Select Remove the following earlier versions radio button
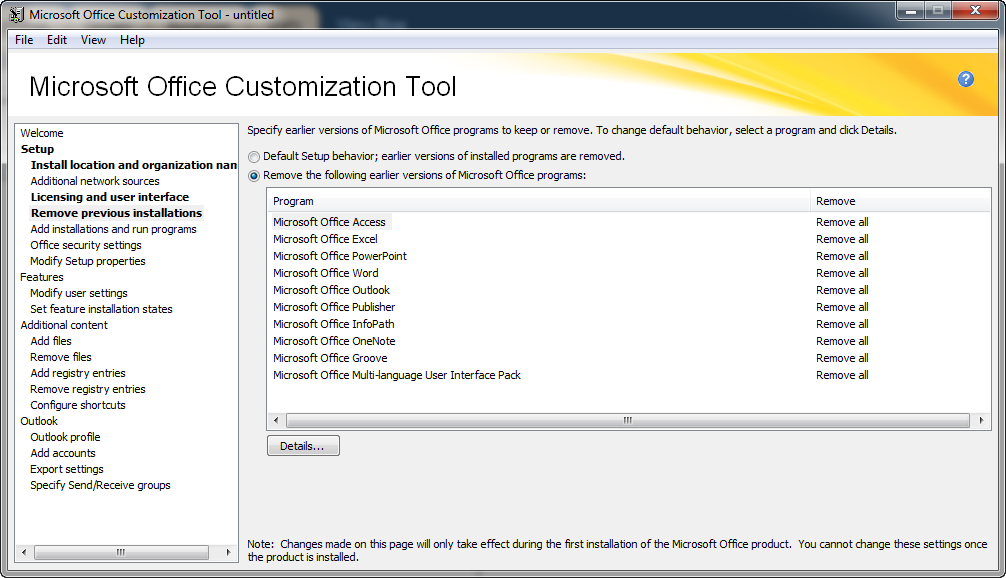Image resolution: width=1006 pixels, height=578 pixels. click(x=254, y=176)
